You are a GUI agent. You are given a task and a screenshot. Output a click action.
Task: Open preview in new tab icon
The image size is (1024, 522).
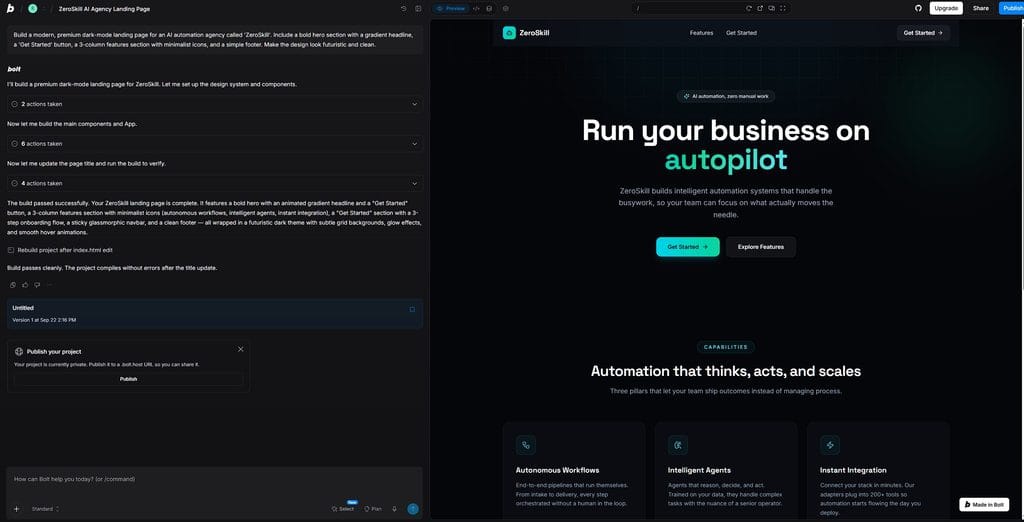[760, 8]
